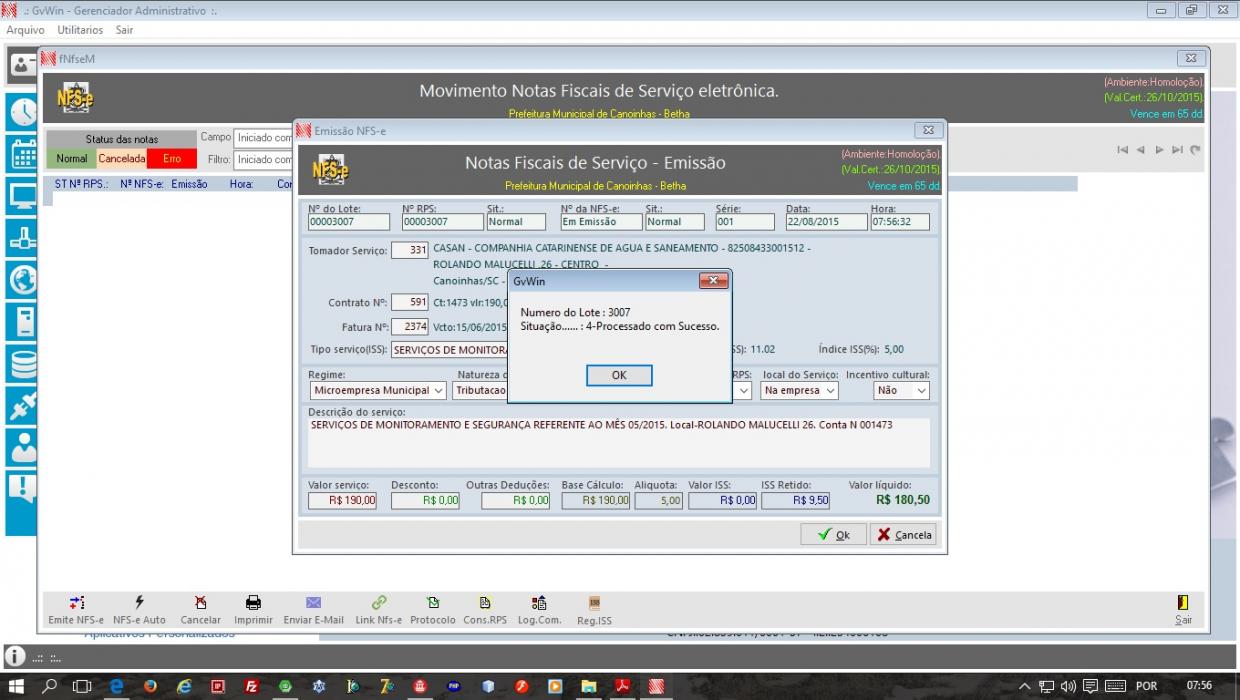Viewport: 1240px width, 700px height.
Task: Click the refresh navigation icon
Action: click(x=1195, y=150)
